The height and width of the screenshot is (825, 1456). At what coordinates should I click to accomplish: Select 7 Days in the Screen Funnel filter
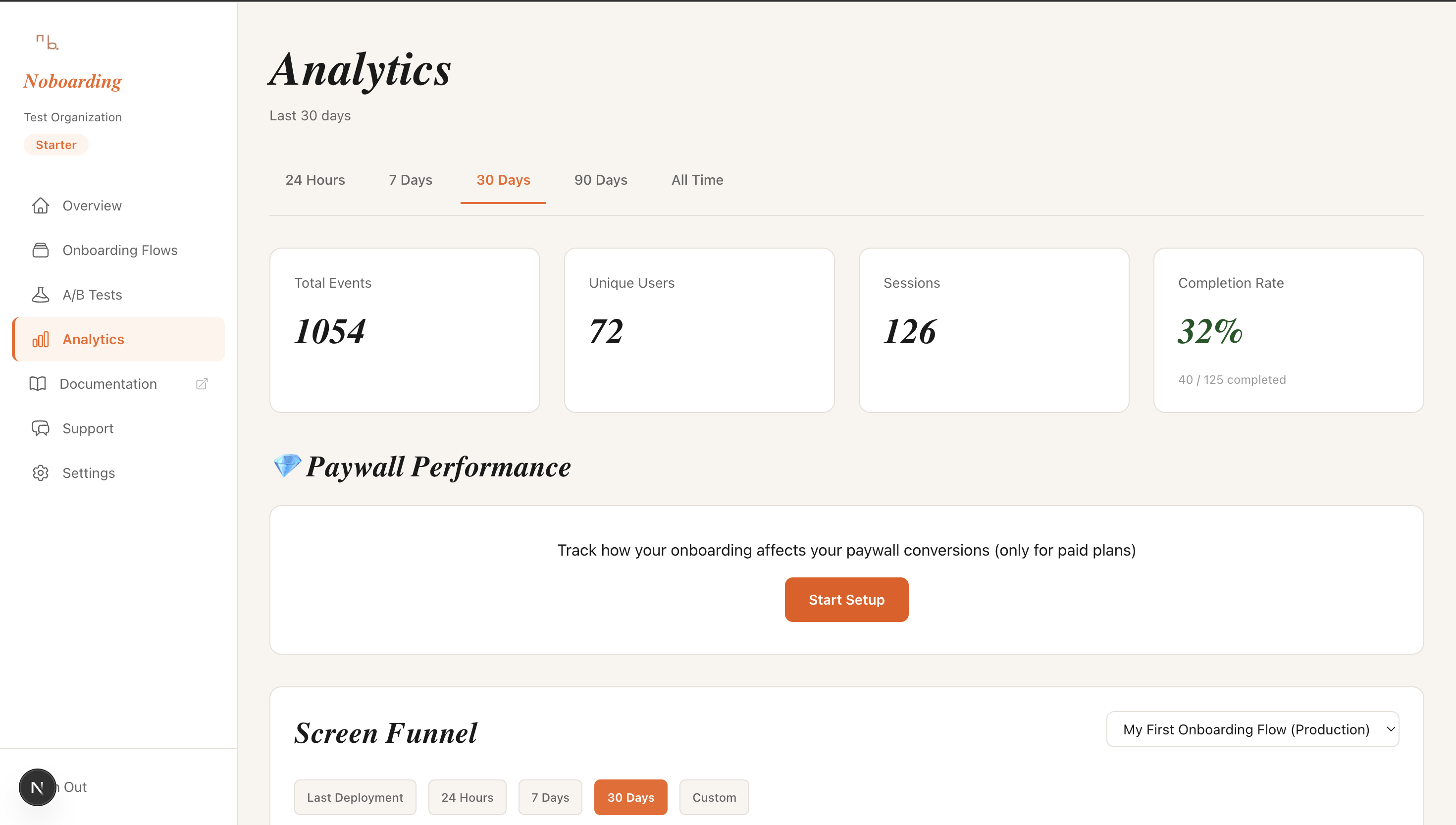pos(550,797)
